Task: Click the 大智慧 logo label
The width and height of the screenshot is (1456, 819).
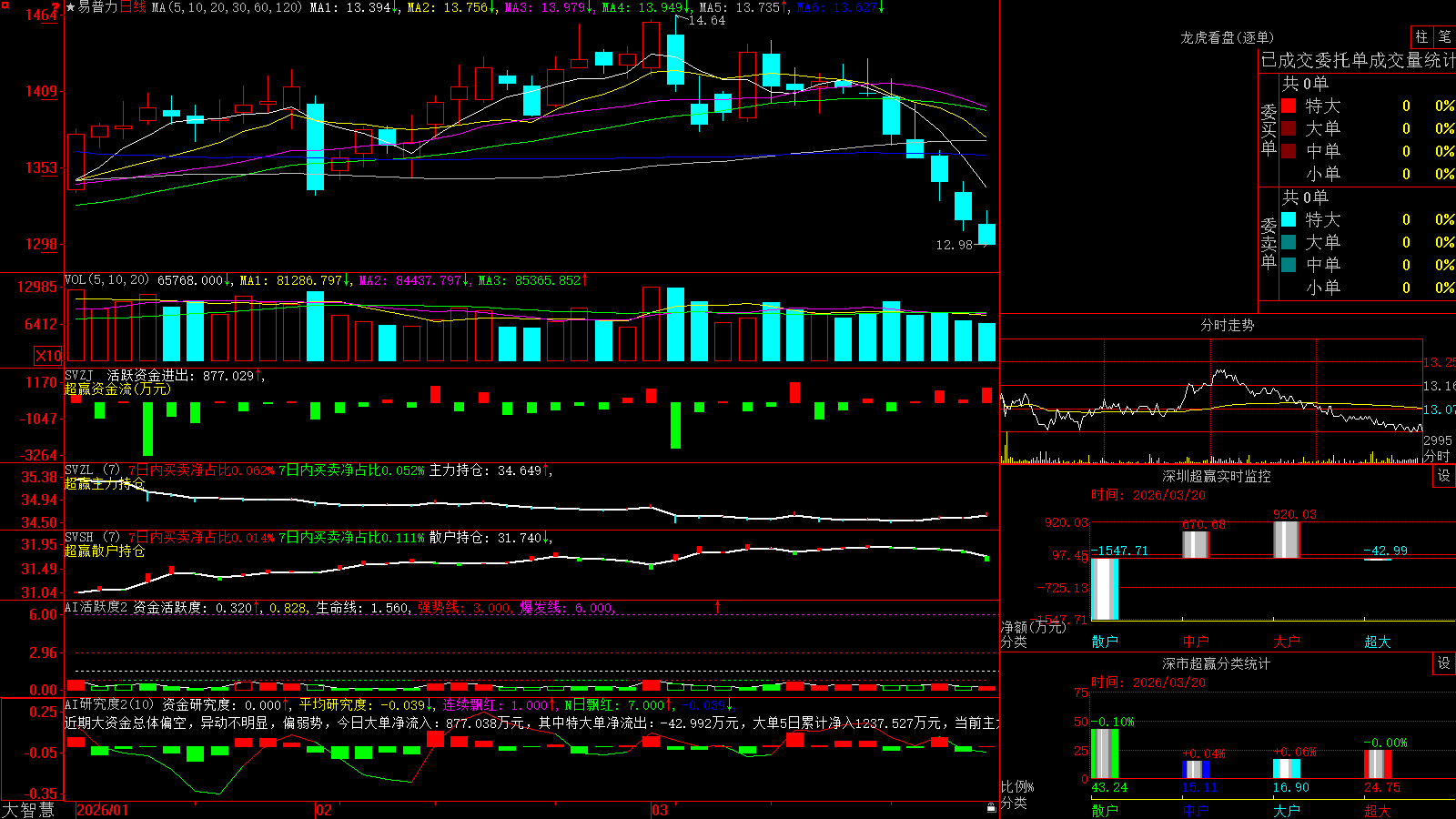Action: pyautogui.click(x=28, y=810)
